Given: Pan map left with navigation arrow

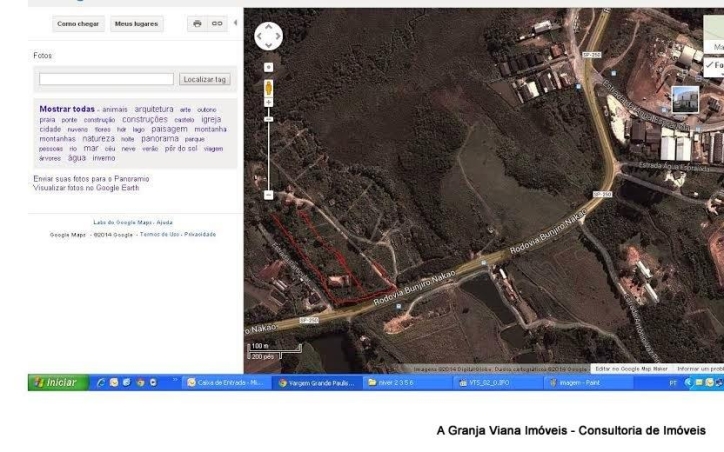Looking at the screenshot, I should (259, 36).
